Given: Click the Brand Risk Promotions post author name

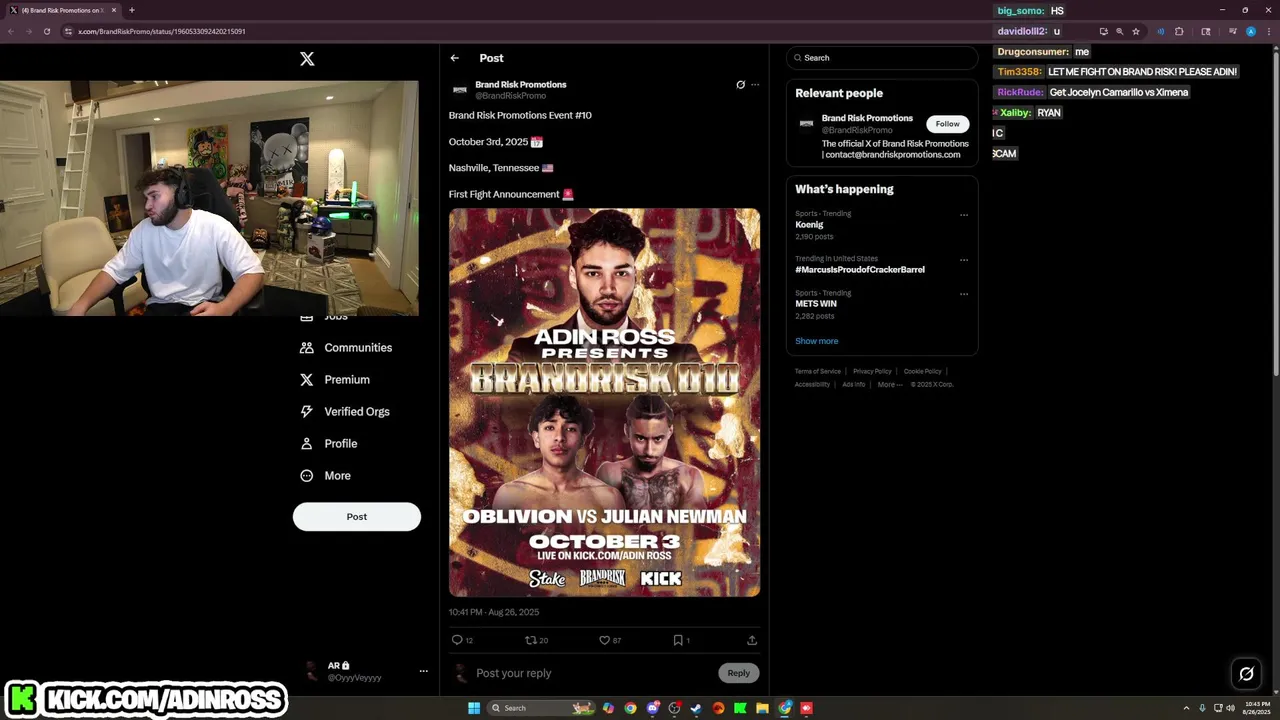Looking at the screenshot, I should [x=521, y=85].
